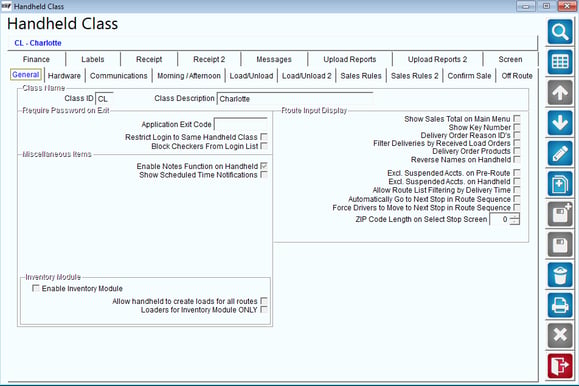The height and width of the screenshot is (386, 579).
Task: Check Automatically Go to Next Stop in Route Sequence
Action: click(517, 199)
